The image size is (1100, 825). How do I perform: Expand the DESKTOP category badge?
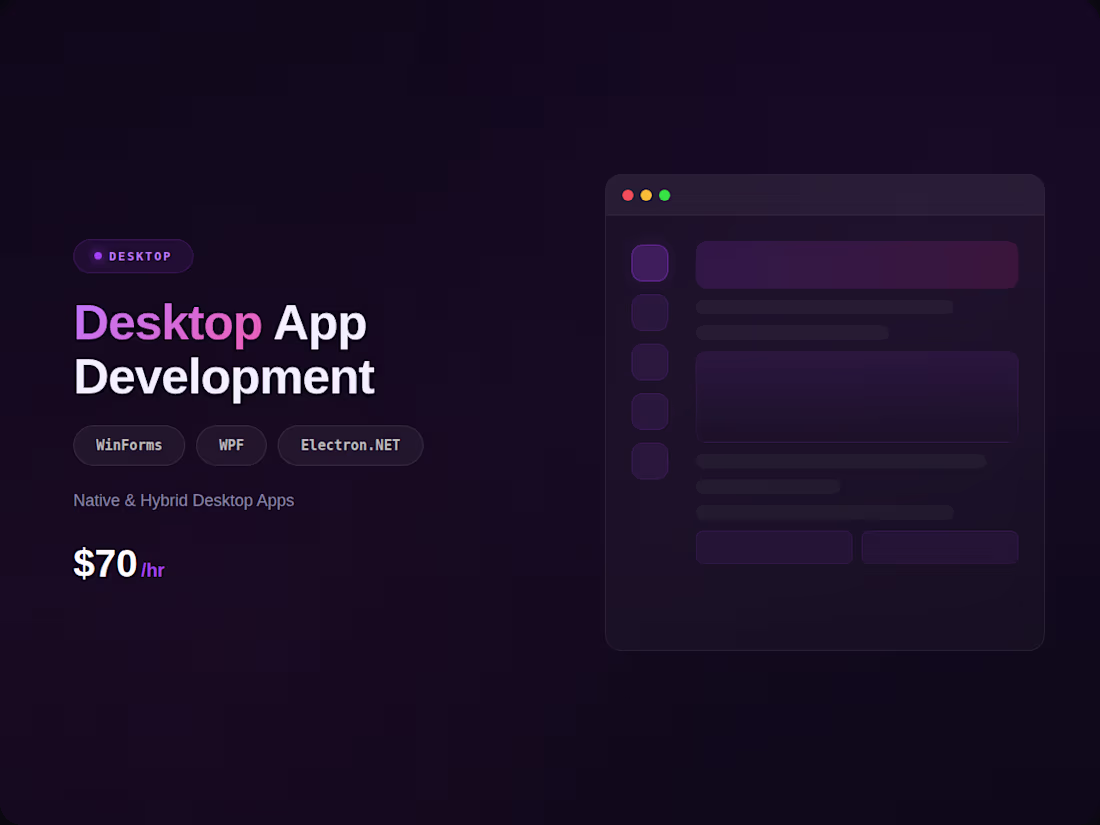pyautogui.click(x=133, y=256)
